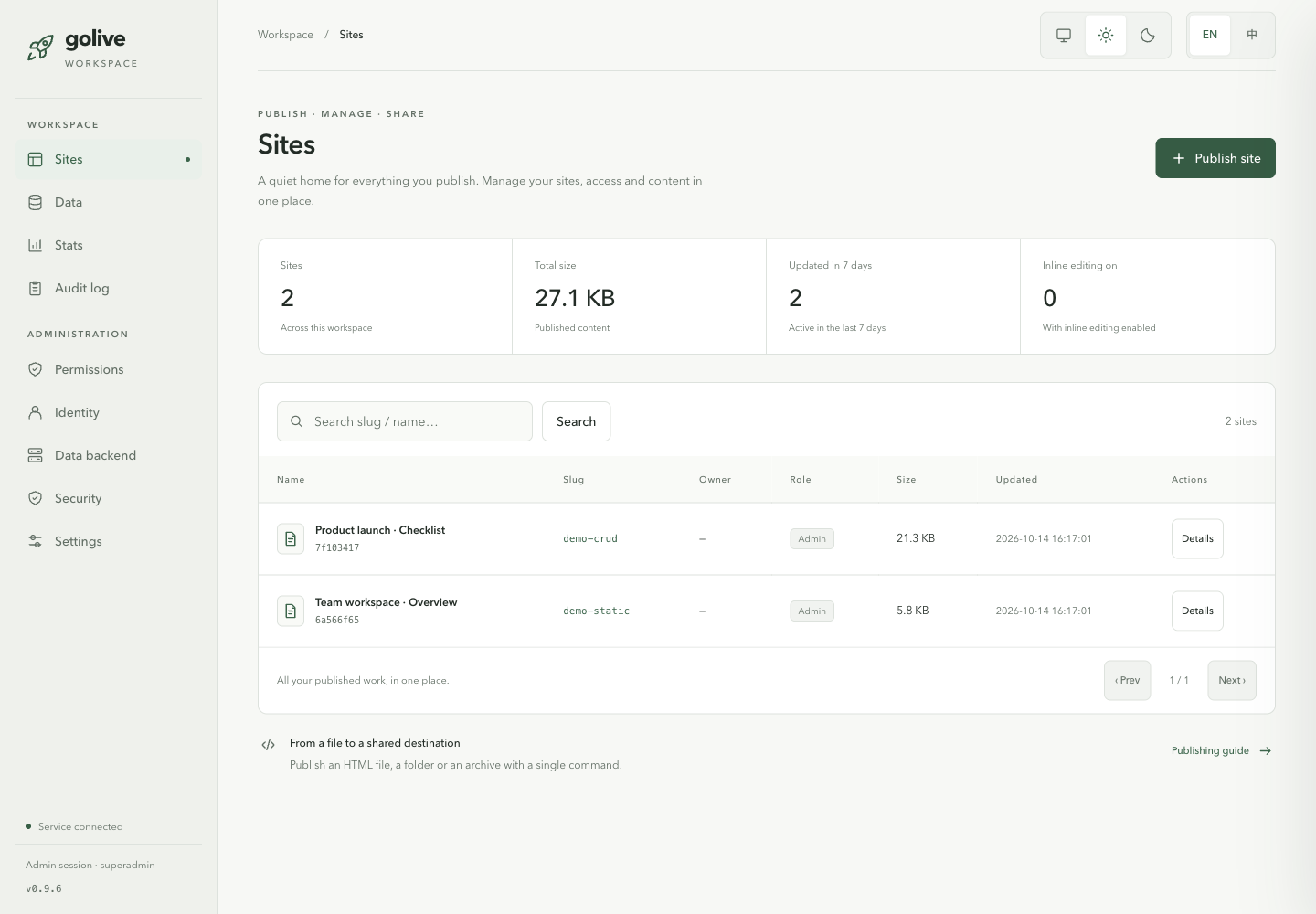Image resolution: width=1316 pixels, height=914 pixels.
Task: Click the Next pagination button
Action: tap(1232, 680)
